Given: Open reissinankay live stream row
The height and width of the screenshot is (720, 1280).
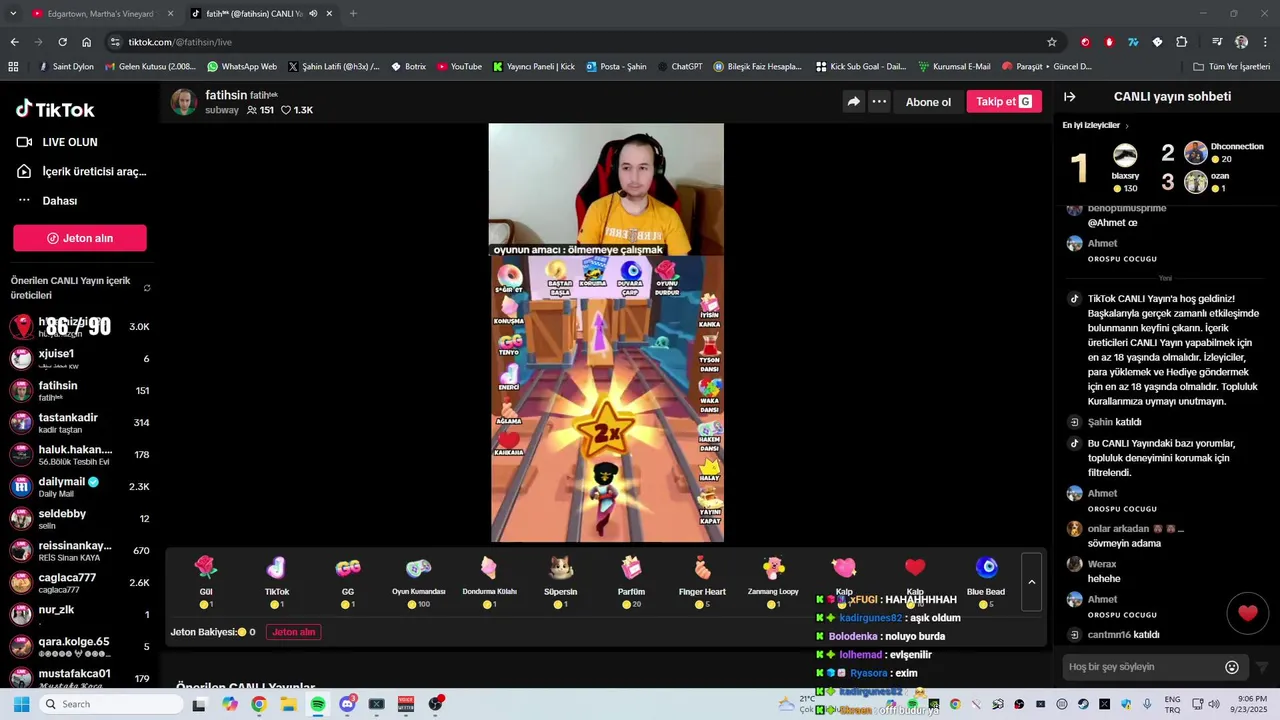Looking at the screenshot, I should (x=80, y=550).
